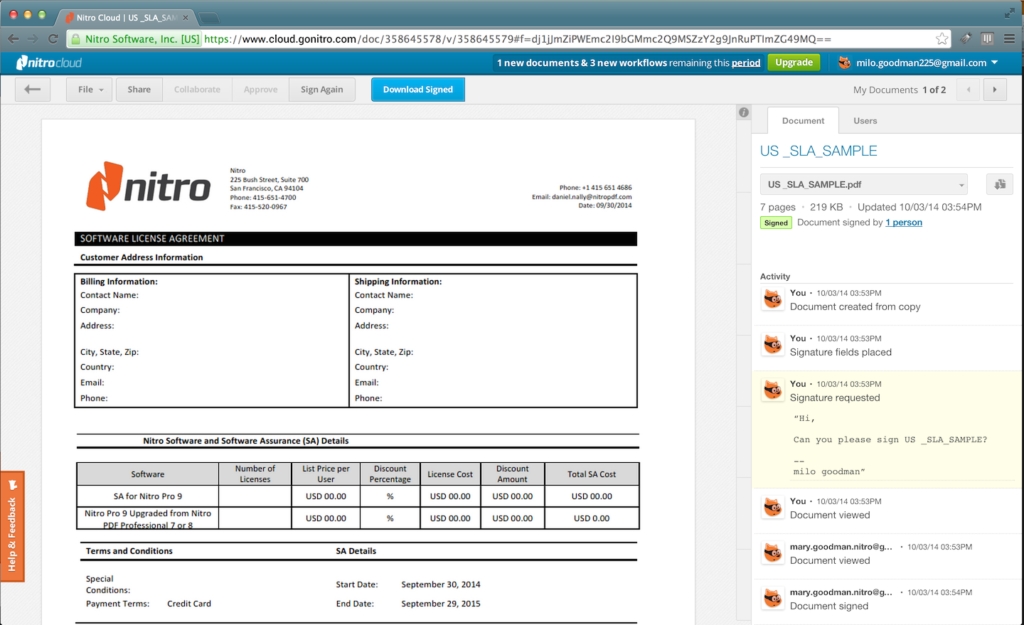Image resolution: width=1024 pixels, height=625 pixels.
Task: Expand the US_SLA_SAMPLE.pdf file selector
Action: [x=863, y=184]
